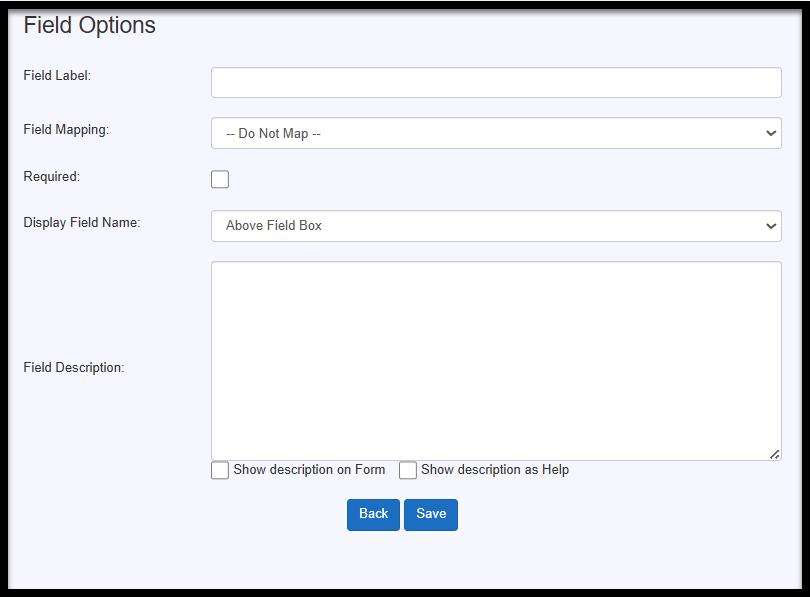Click the Field Options heading
This screenshot has width=810, height=597.
tap(89, 25)
